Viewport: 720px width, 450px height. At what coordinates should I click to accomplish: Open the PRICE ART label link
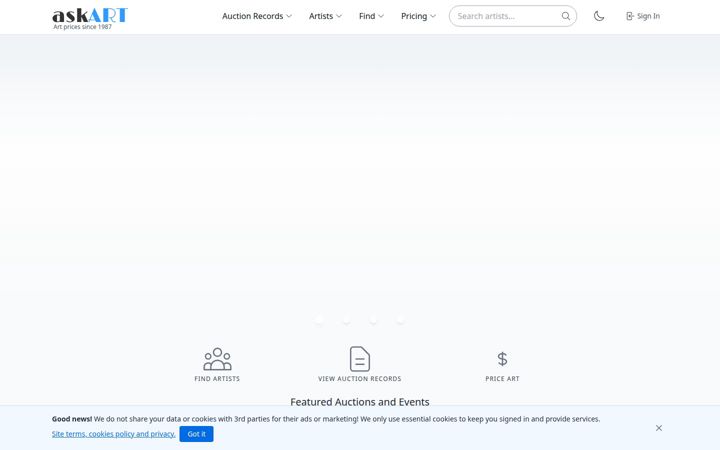click(502, 379)
